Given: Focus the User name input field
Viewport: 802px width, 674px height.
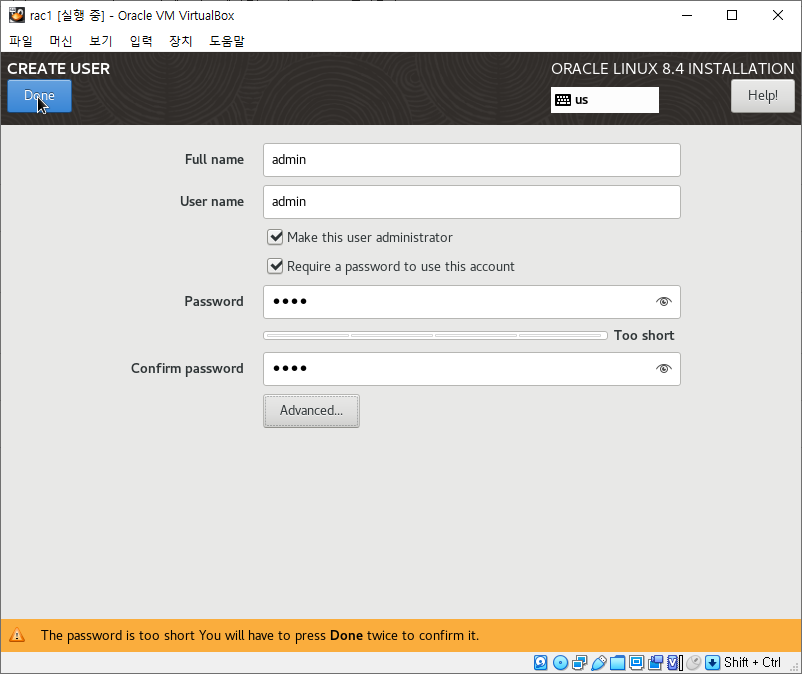Looking at the screenshot, I should [x=472, y=202].
